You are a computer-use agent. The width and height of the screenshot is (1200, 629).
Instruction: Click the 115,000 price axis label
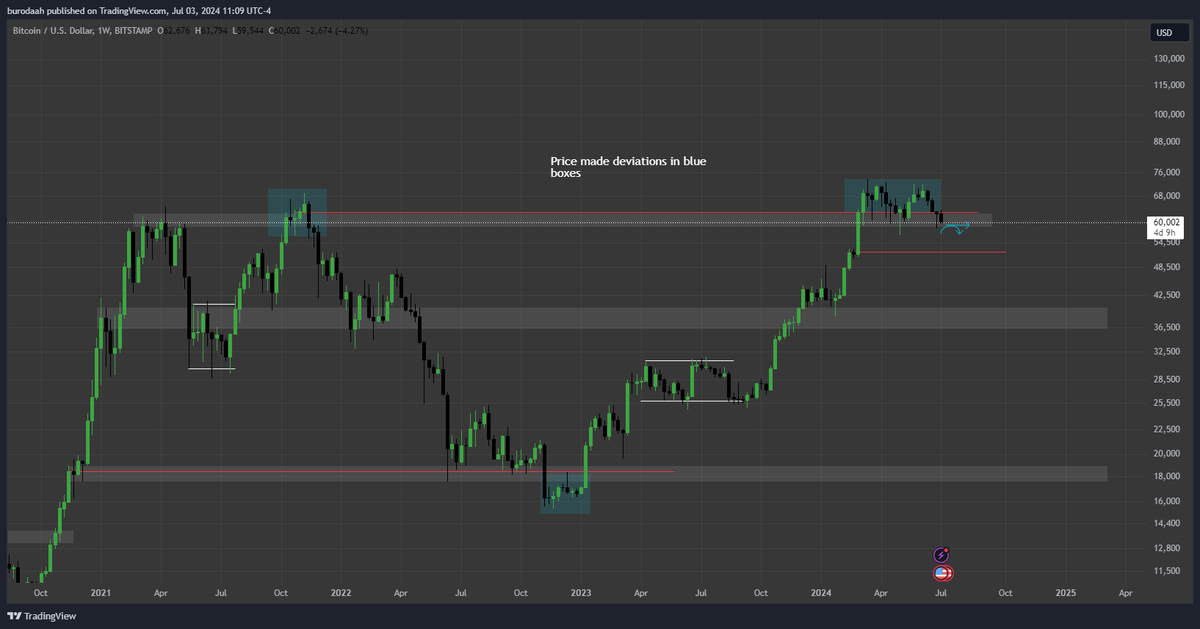1168,86
